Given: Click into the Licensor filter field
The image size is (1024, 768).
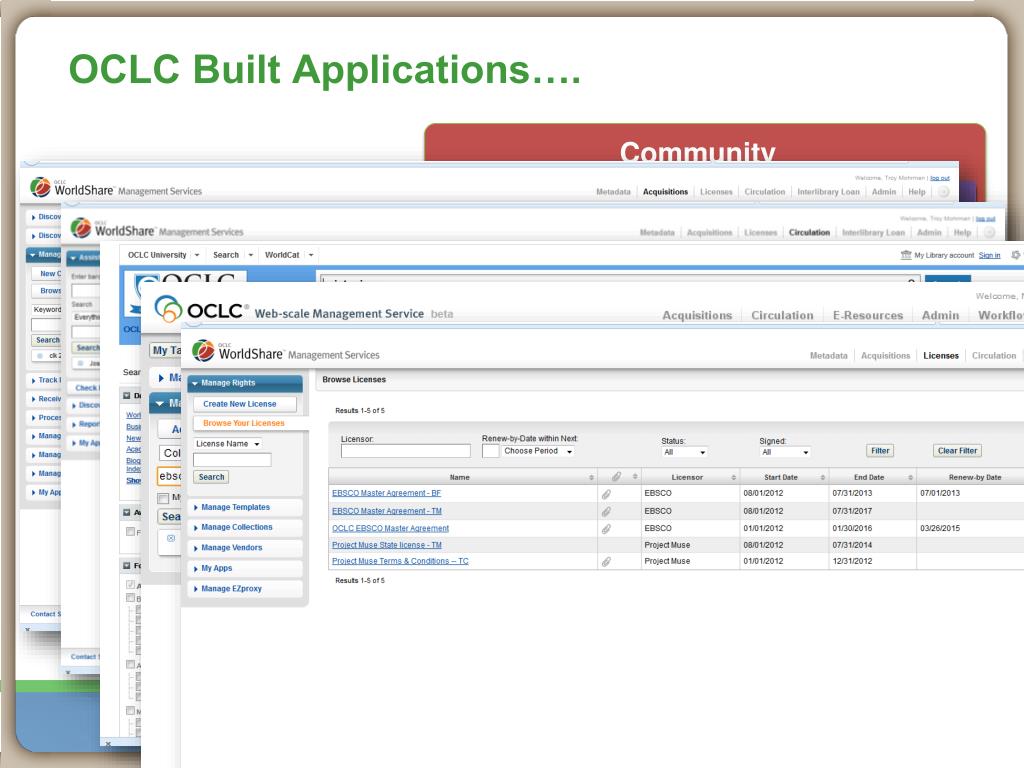Looking at the screenshot, I should [x=405, y=451].
